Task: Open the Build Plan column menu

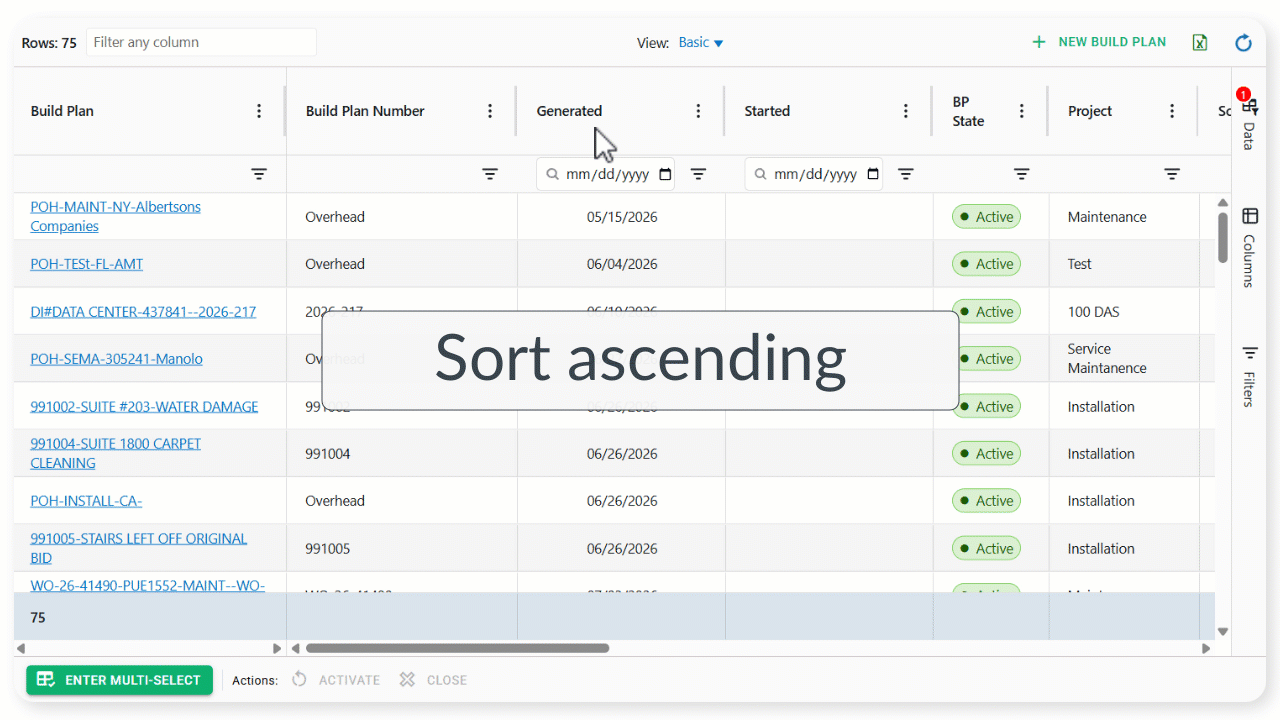Action: tap(259, 111)
